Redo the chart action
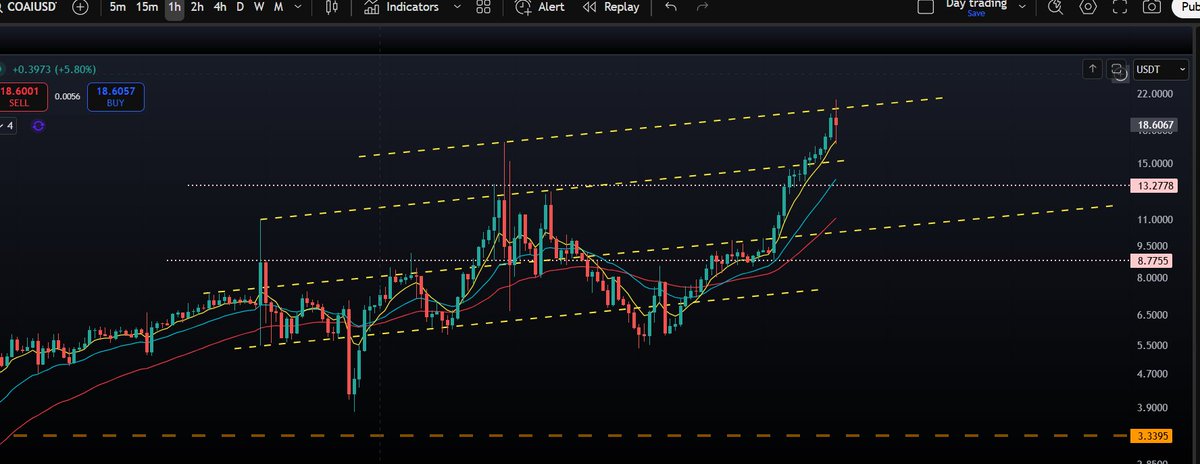1200x464 pixels. pyautogui.click(x=701, y=7)
